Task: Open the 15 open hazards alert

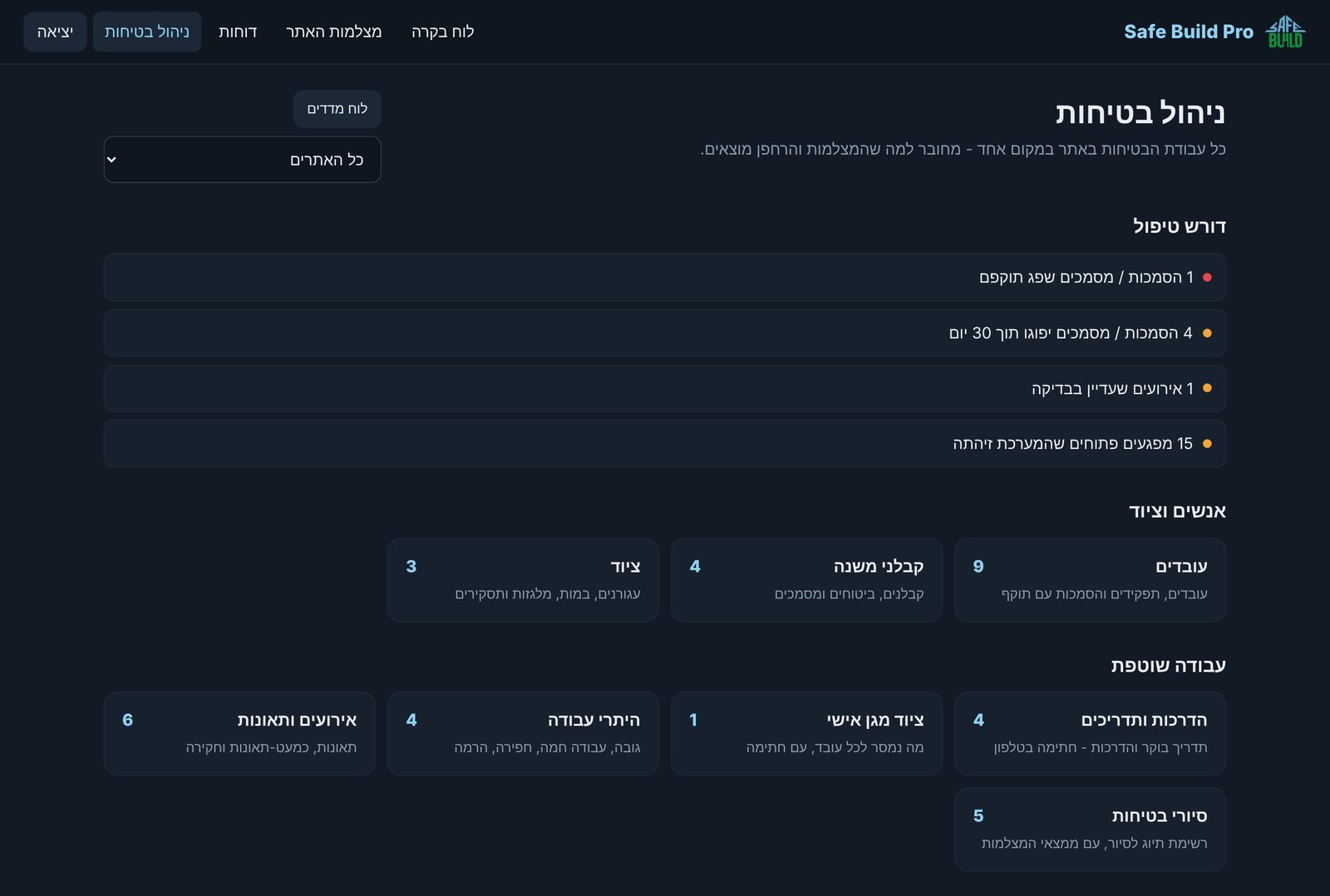Action: click(x=664, y=444)
